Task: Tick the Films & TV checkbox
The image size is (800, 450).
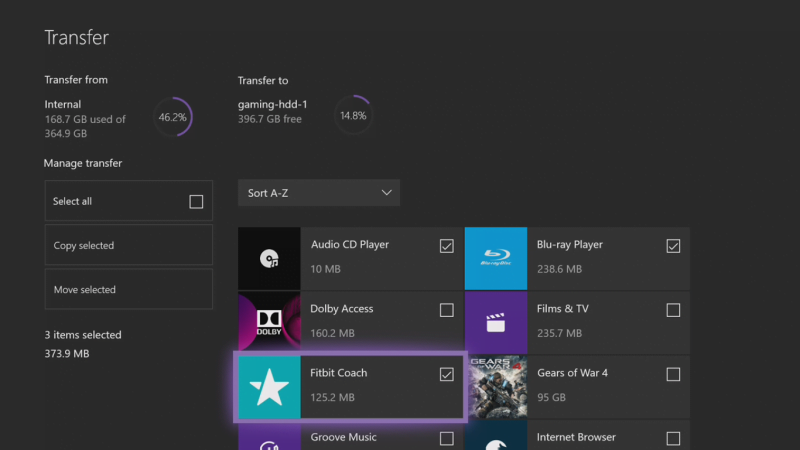Action: pyautogui.click(x=673, y=310)
